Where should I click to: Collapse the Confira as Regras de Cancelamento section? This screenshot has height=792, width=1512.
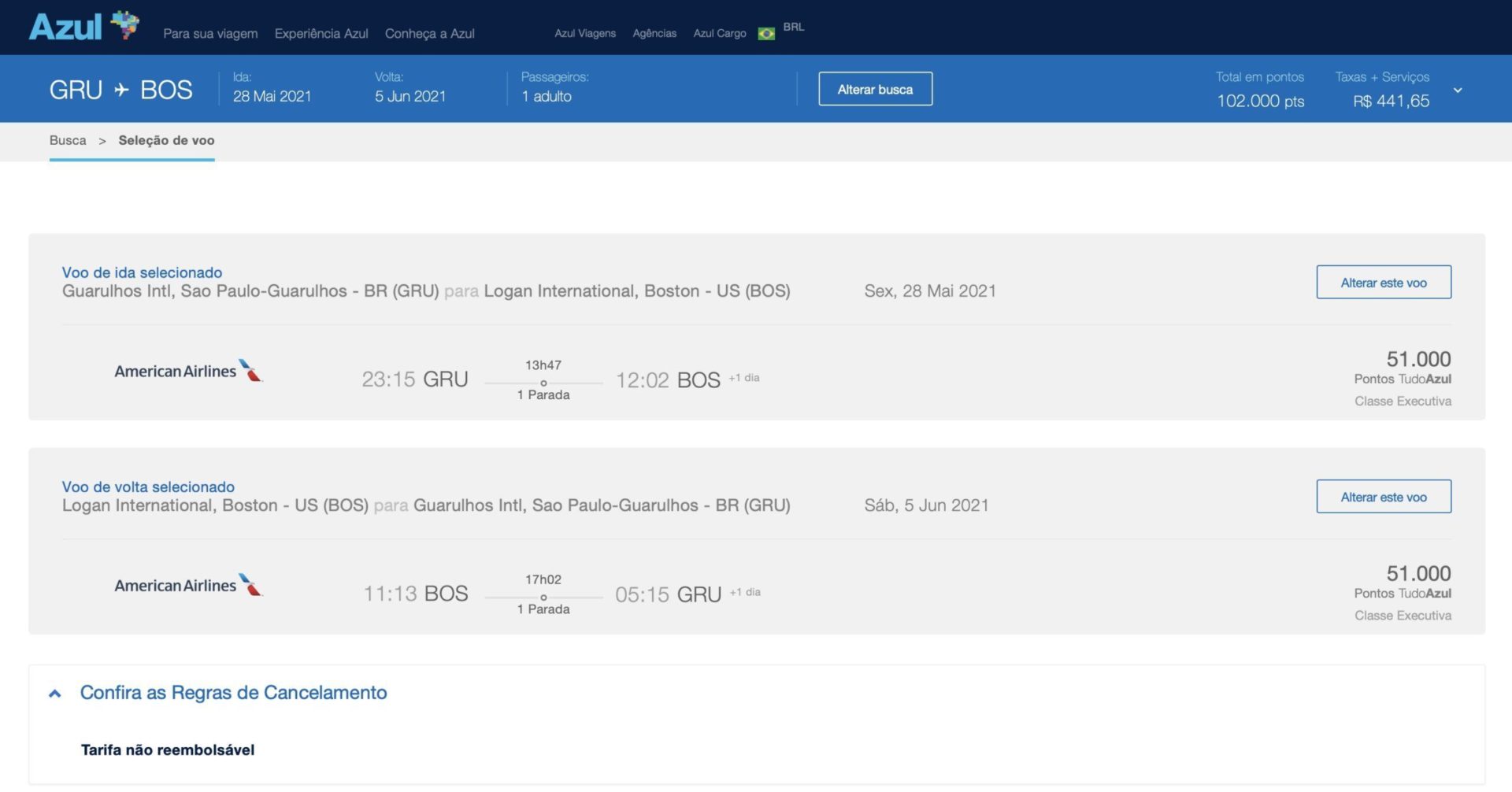coord(55,694)
